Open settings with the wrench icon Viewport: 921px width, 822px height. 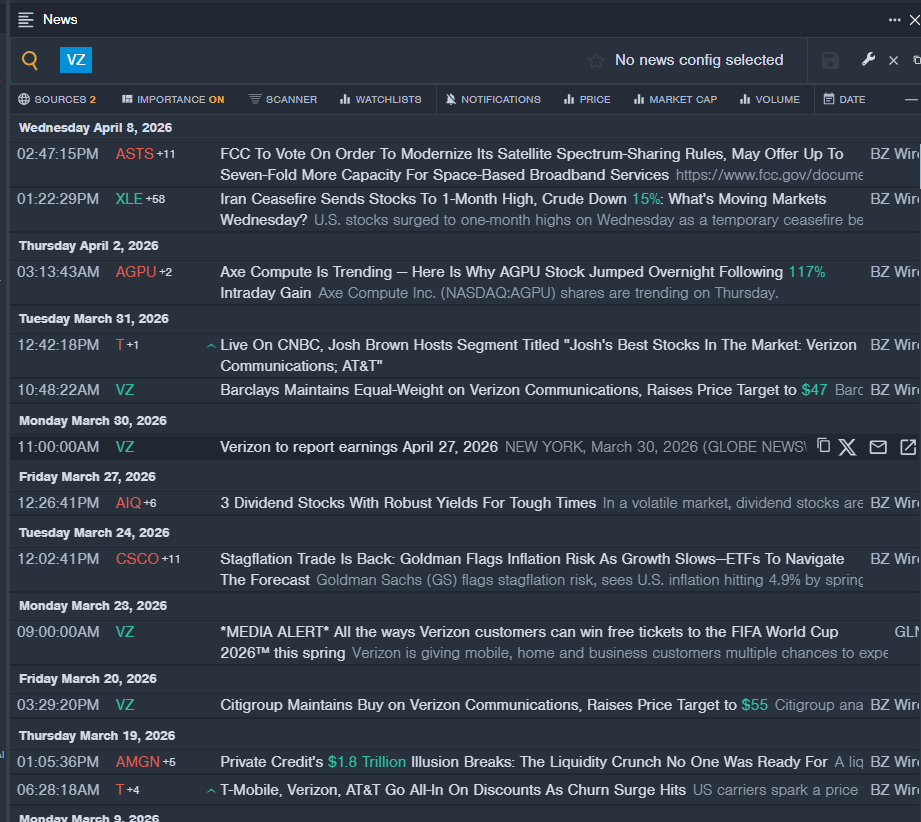(868, 60)
